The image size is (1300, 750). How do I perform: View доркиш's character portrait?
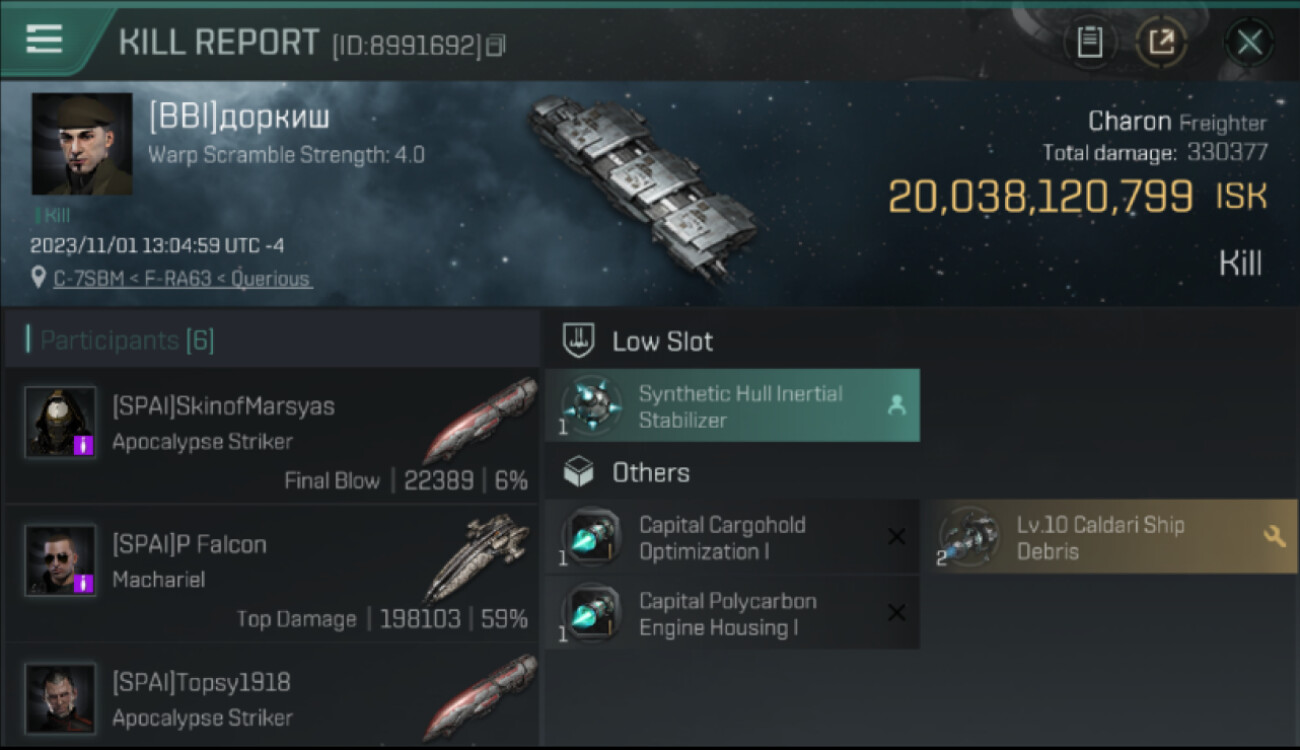[82, 144]
